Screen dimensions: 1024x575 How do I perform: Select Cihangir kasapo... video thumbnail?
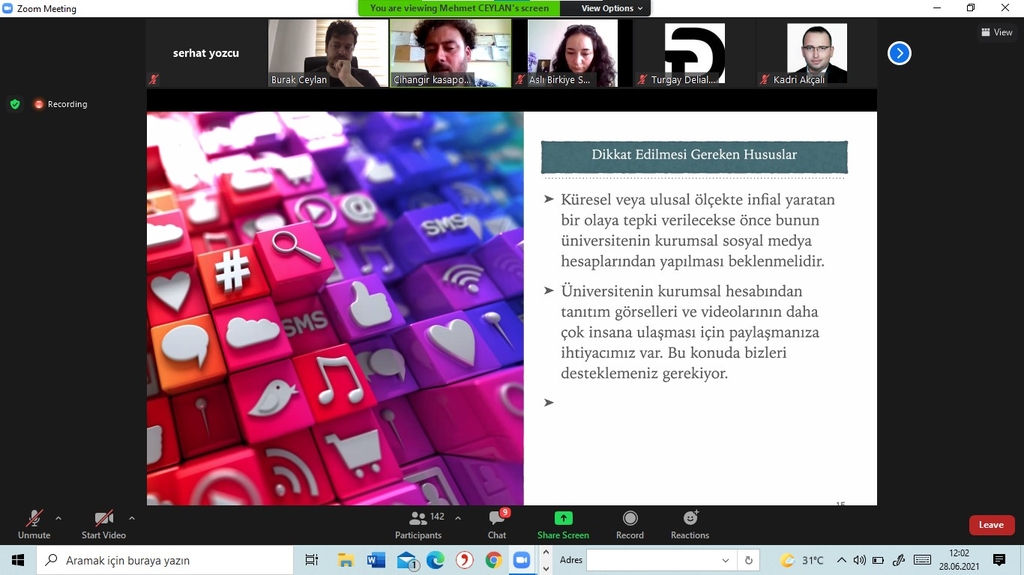(x=450, y=53)
